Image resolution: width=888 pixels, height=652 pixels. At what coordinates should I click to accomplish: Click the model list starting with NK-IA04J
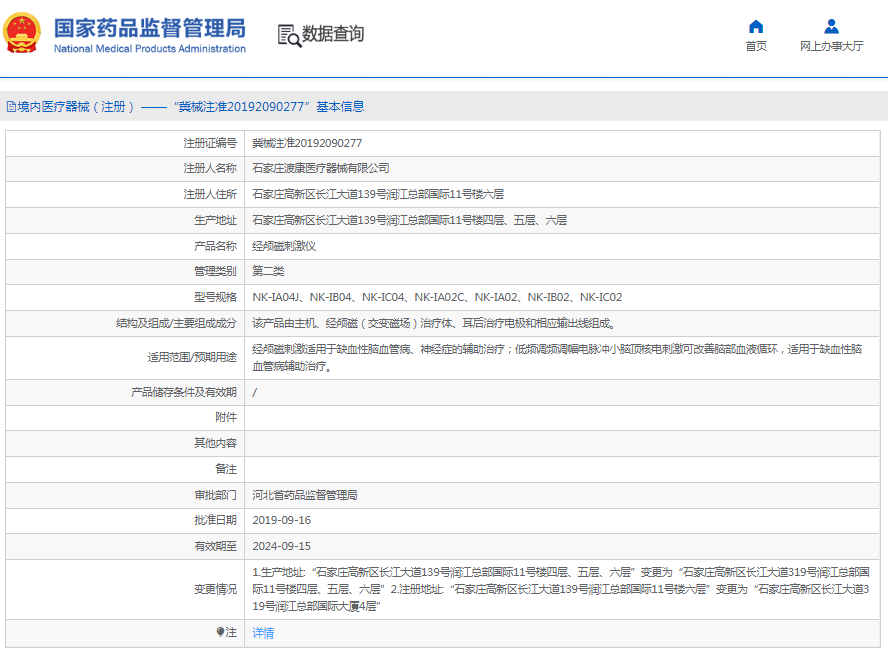(x=437, y=297)
